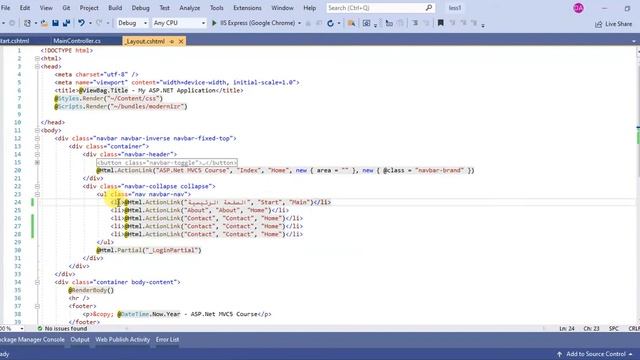Click the Search magnifier icon

[x=429, y=8]
